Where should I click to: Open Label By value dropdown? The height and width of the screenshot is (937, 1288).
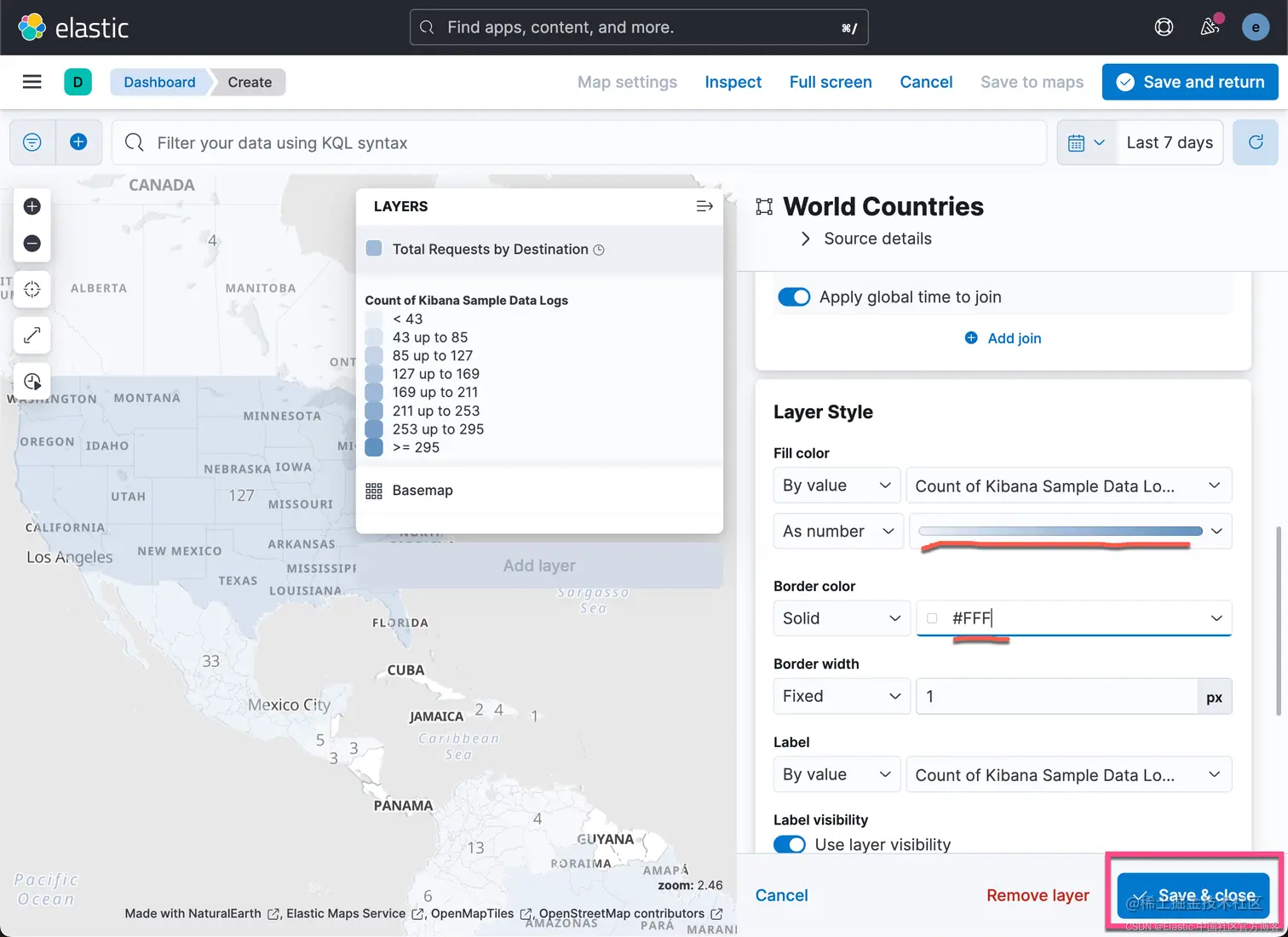pyautogui.click(x=837, y=774)
